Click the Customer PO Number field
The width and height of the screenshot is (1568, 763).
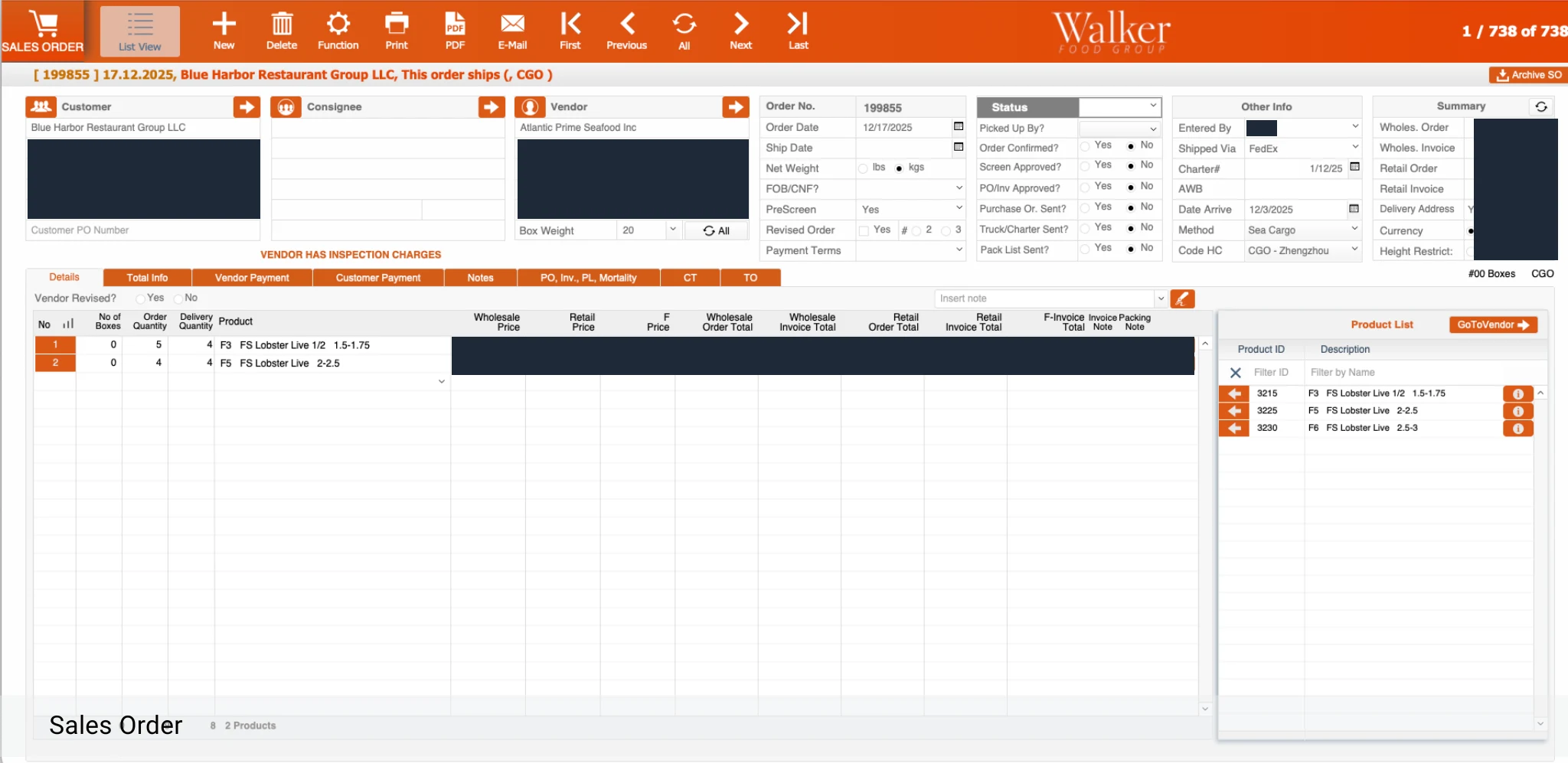[143, 230]
